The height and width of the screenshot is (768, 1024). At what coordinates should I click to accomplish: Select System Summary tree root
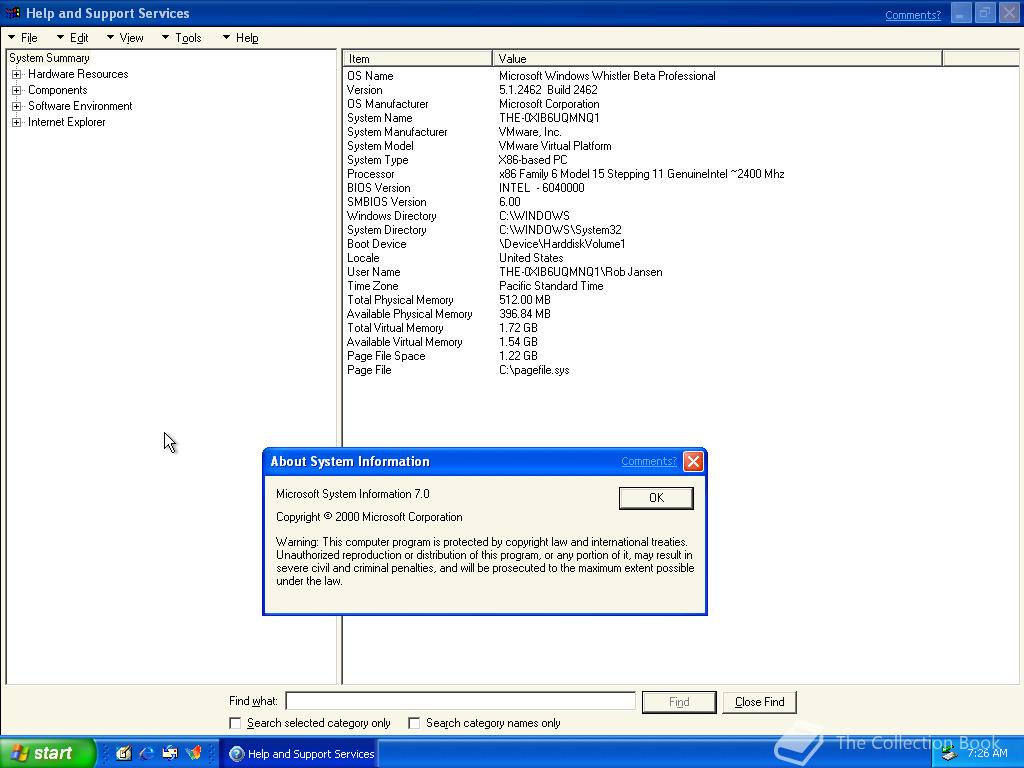click(x=50, y=58)
